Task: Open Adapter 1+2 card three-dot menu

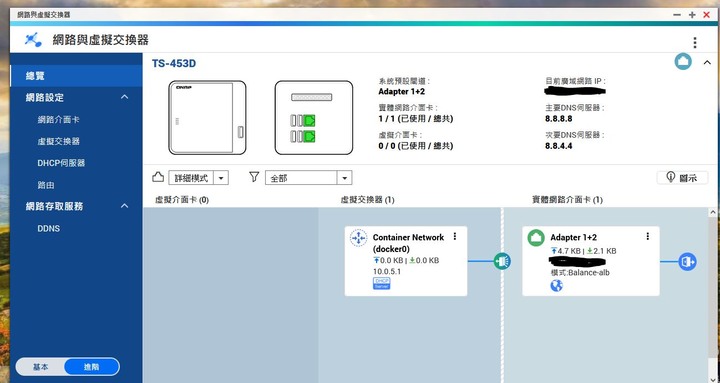Action: (647, 236)
